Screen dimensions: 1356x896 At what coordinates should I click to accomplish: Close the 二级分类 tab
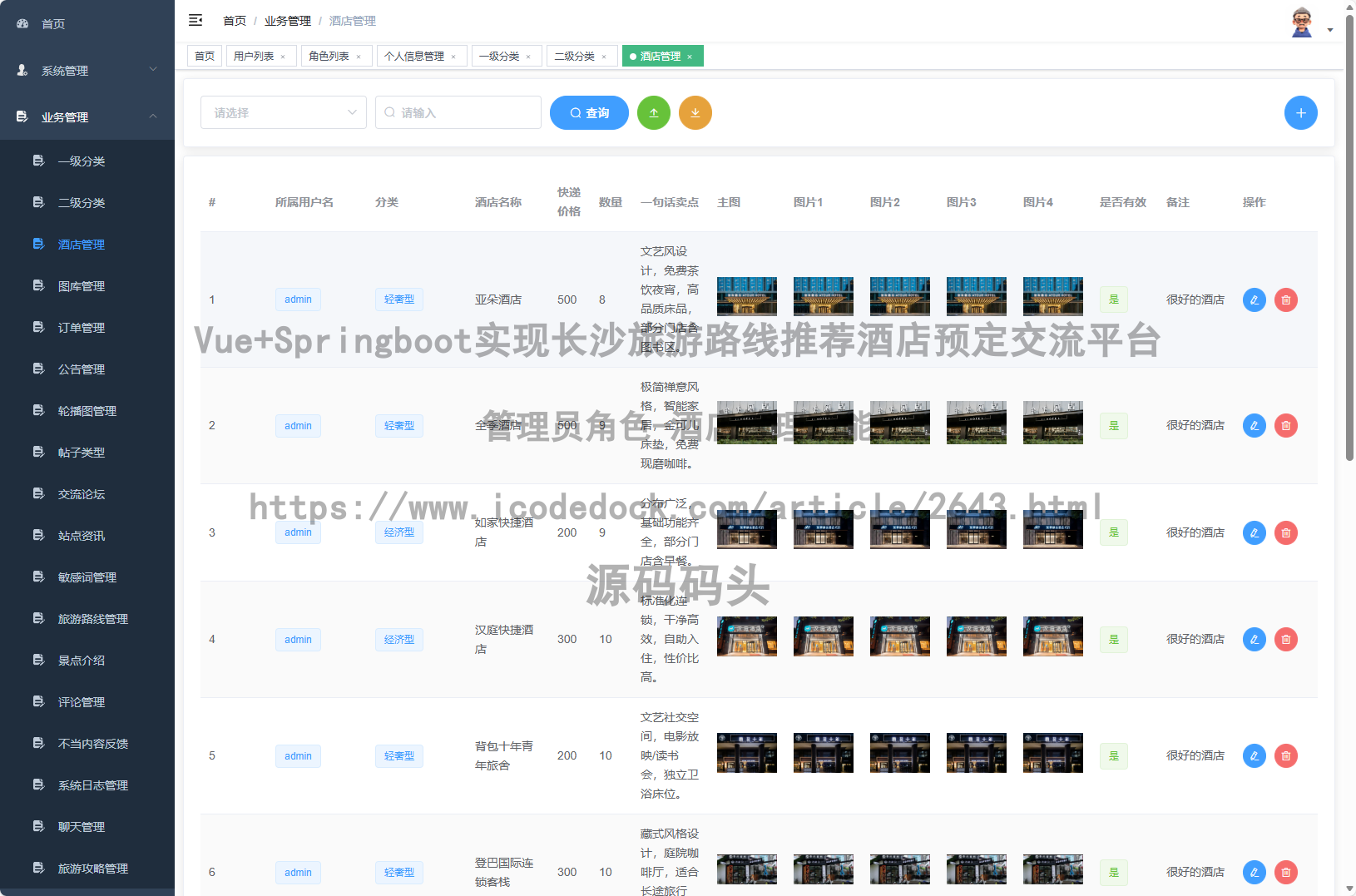point(604,57)
